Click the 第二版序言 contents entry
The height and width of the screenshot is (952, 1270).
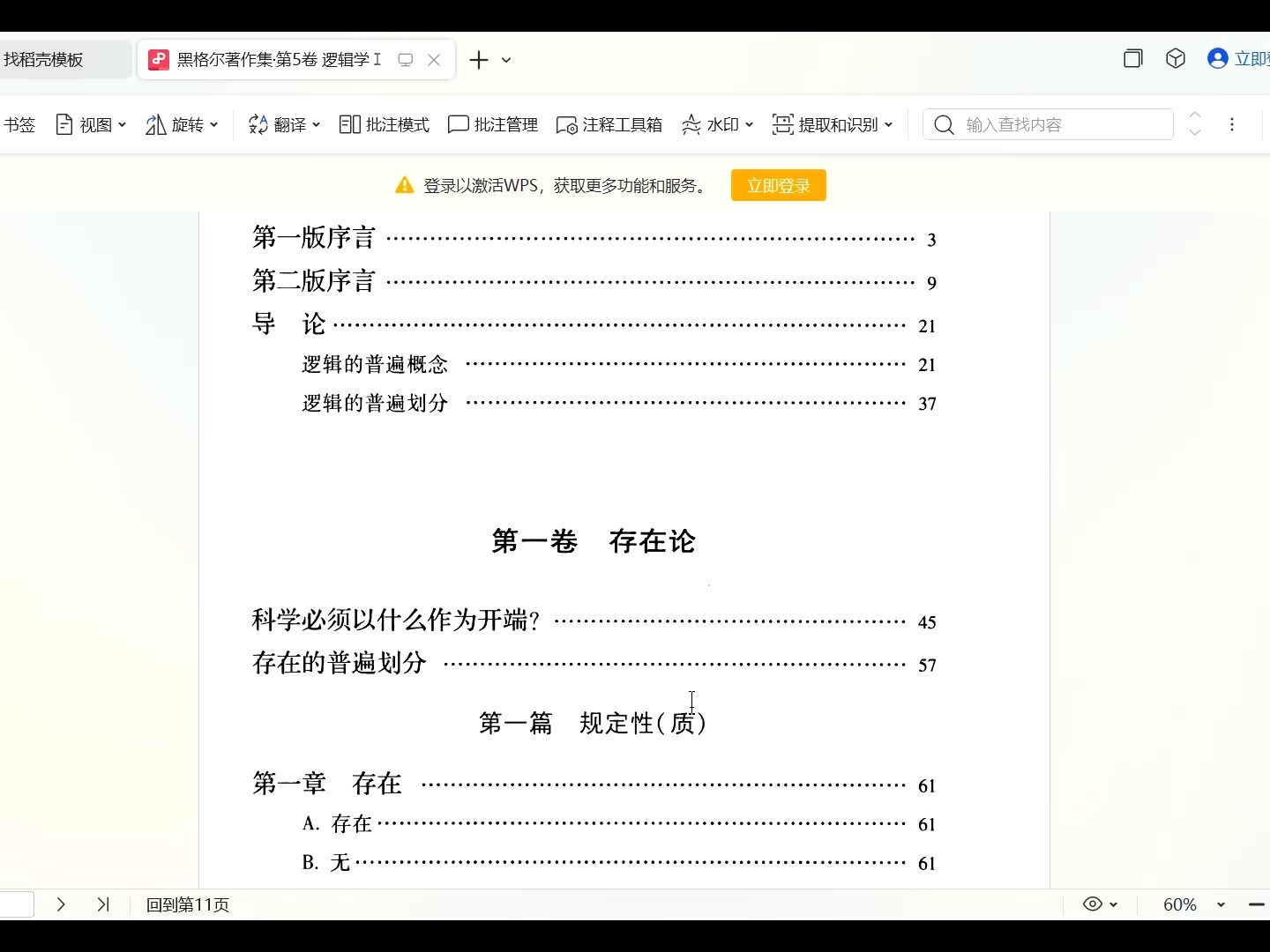point(594,281)
